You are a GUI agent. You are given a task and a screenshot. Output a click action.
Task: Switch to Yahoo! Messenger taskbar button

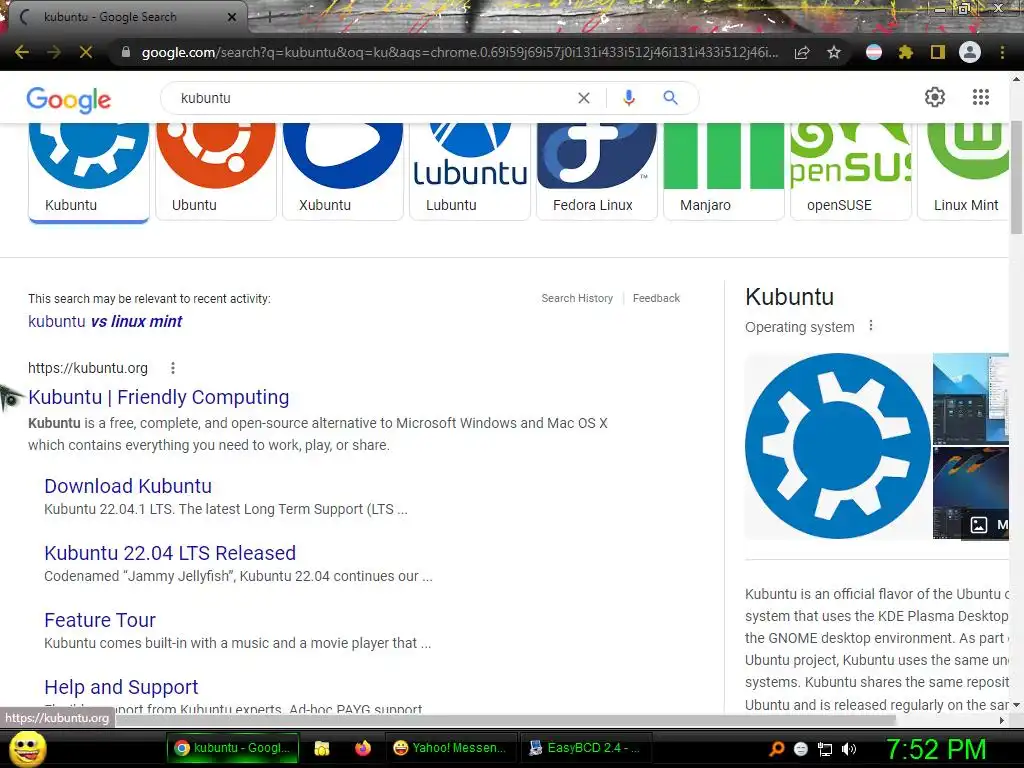click(451, 748)
